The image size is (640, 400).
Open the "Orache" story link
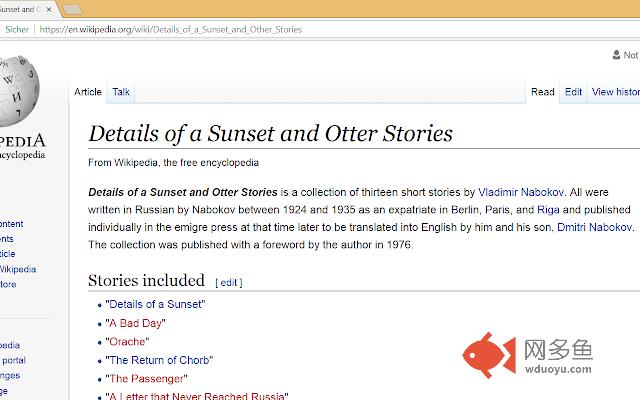(x=127, y=342)
